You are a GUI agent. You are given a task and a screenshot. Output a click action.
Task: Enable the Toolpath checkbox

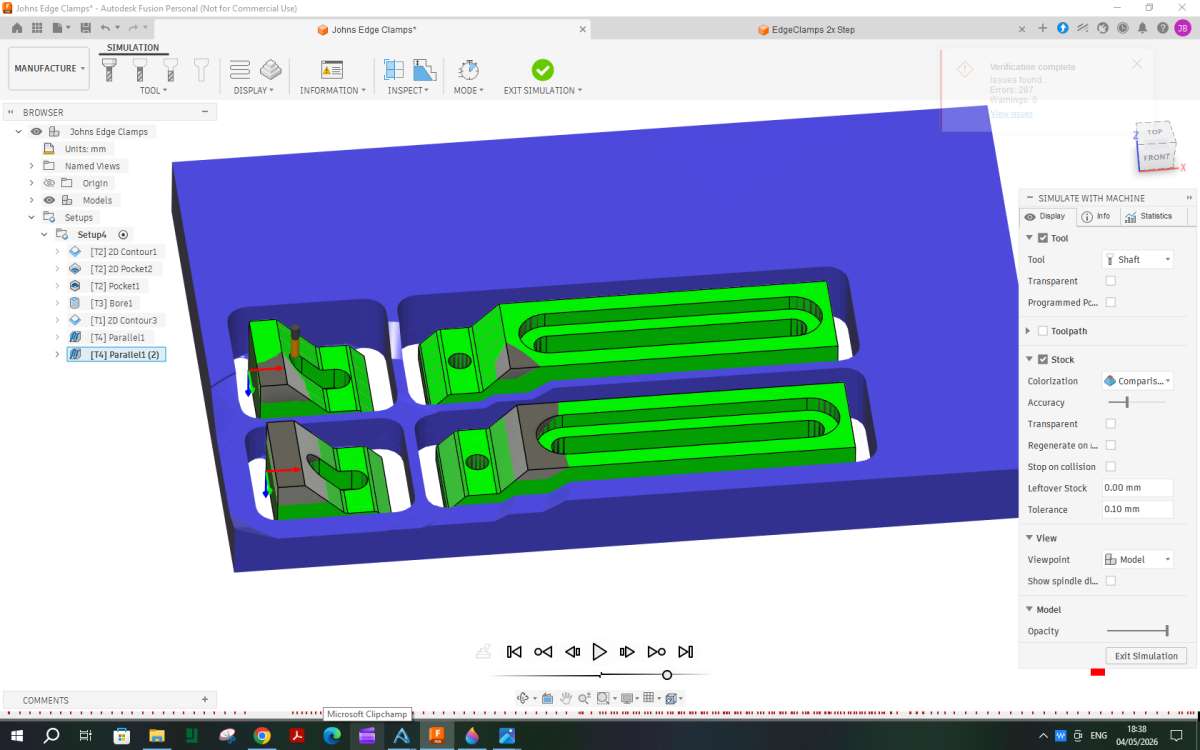1043,331
